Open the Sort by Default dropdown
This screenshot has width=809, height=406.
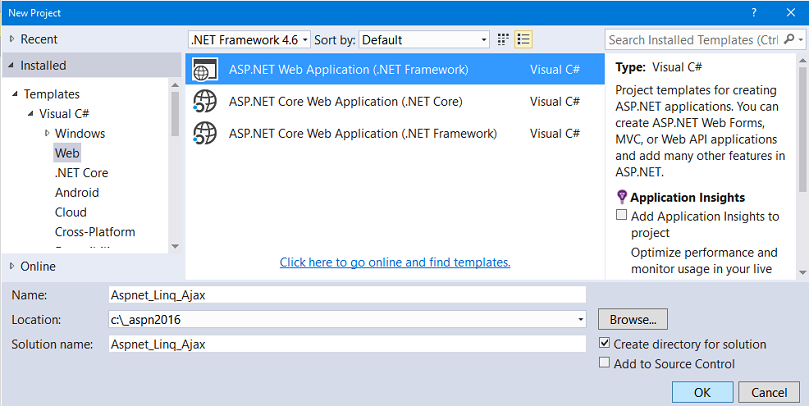[424, 40]
